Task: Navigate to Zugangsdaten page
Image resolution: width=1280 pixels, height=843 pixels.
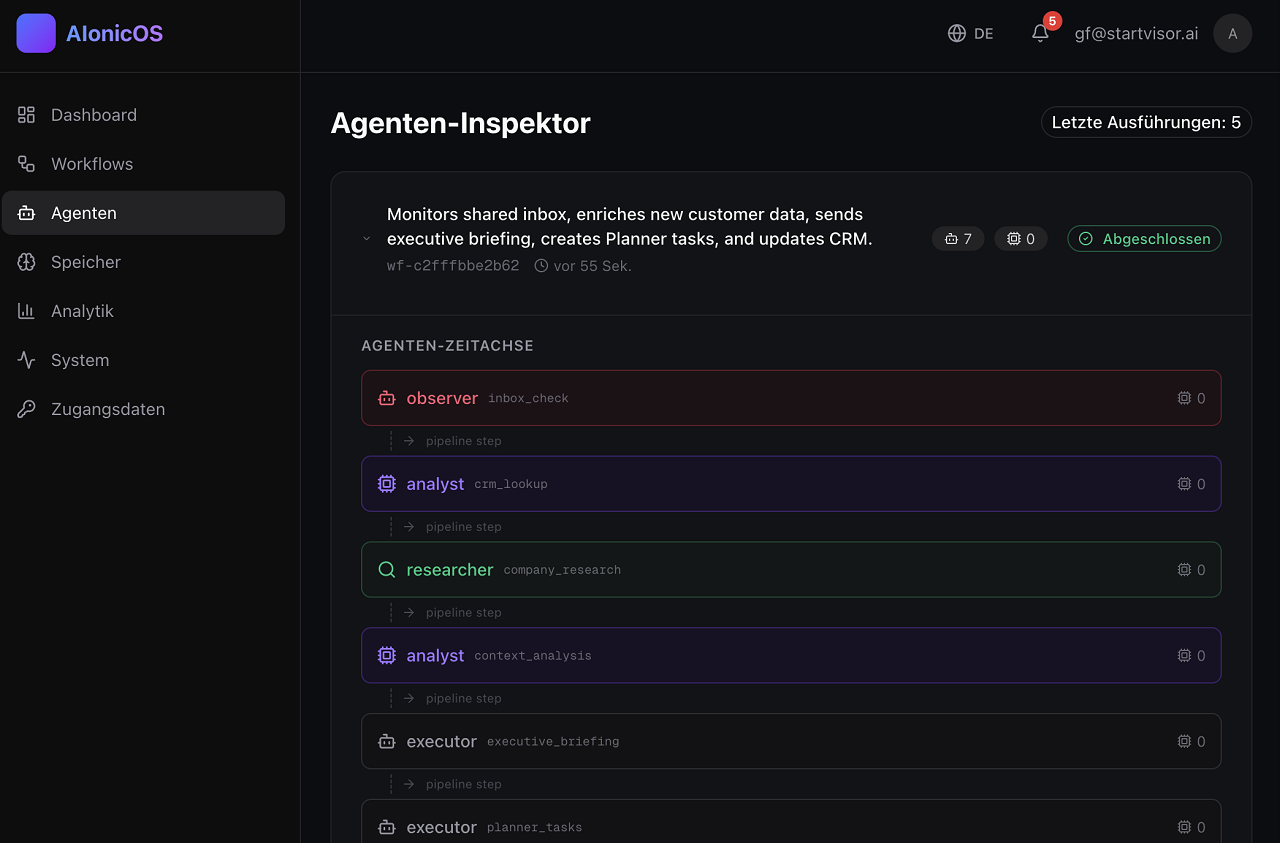Action: pos(108,409)
